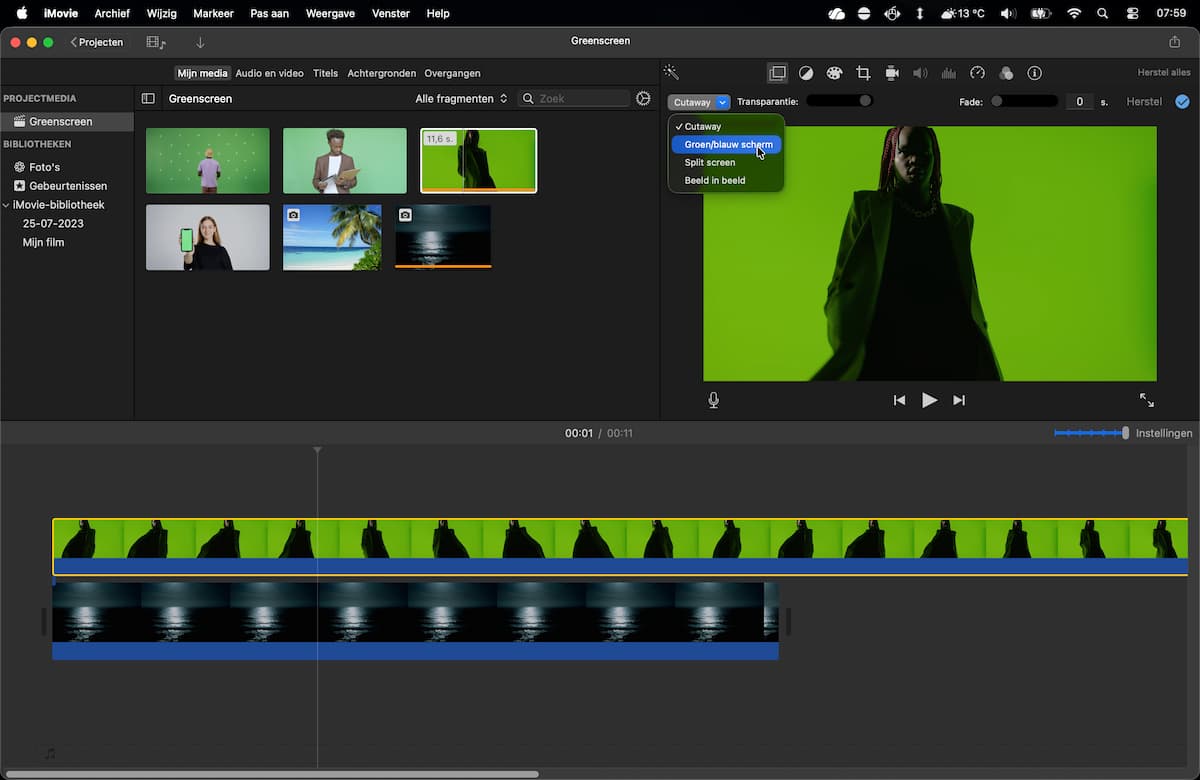1200x780 pixels.
Task: Click the Herstel alles button
Action: (x=1164, y=73)
